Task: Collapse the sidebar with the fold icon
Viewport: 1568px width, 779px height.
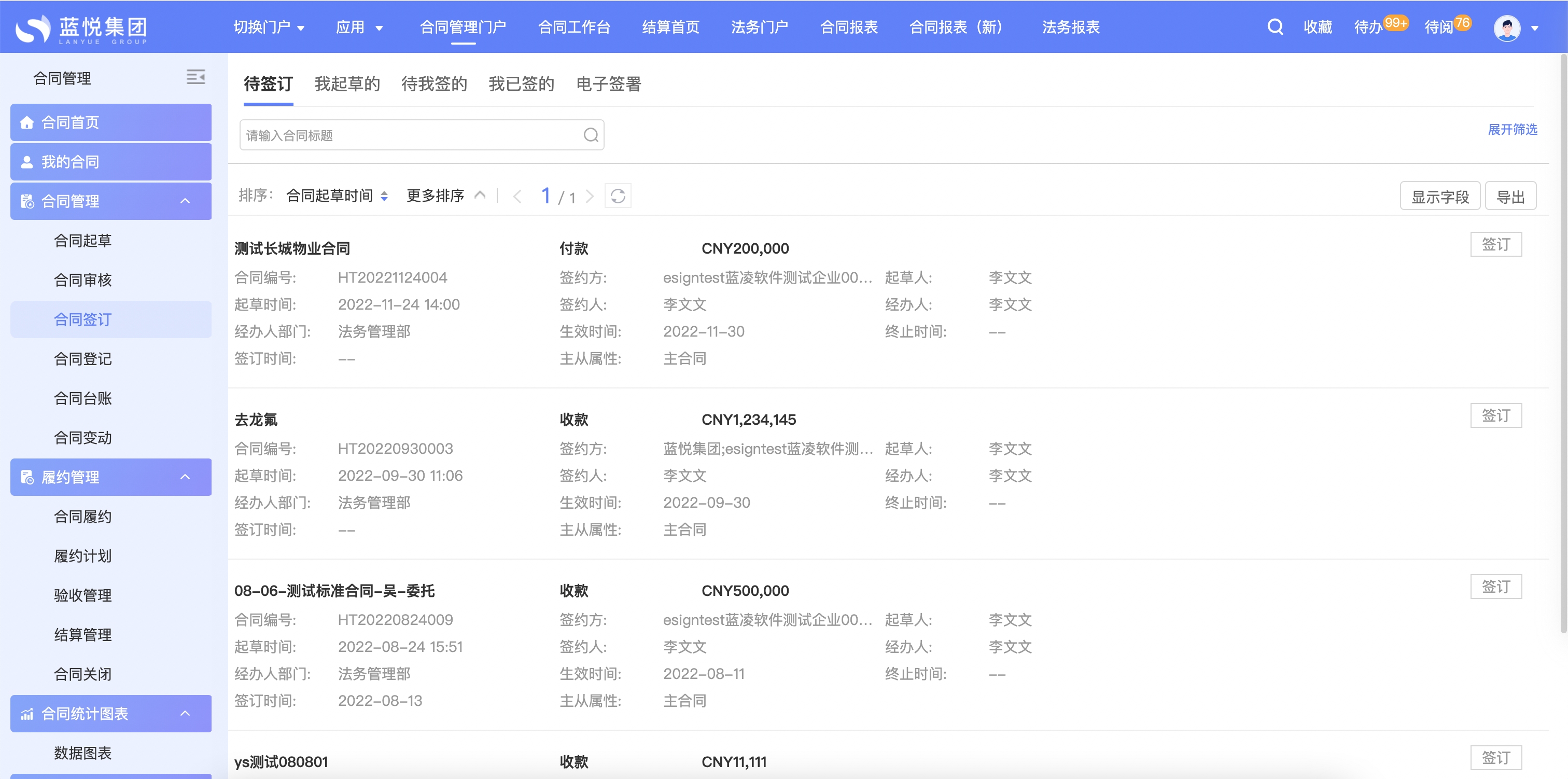Action: point(195,77)
